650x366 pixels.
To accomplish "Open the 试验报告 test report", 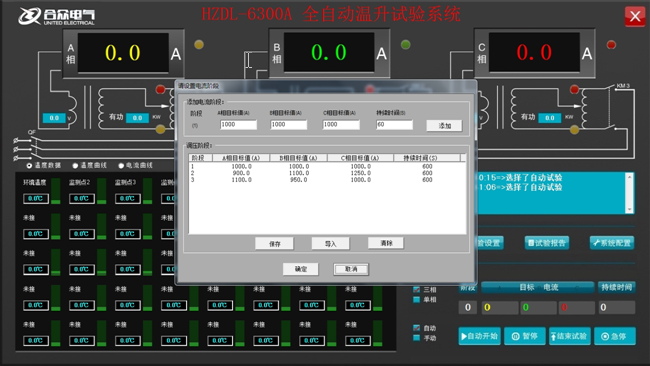I will point(547,243).
